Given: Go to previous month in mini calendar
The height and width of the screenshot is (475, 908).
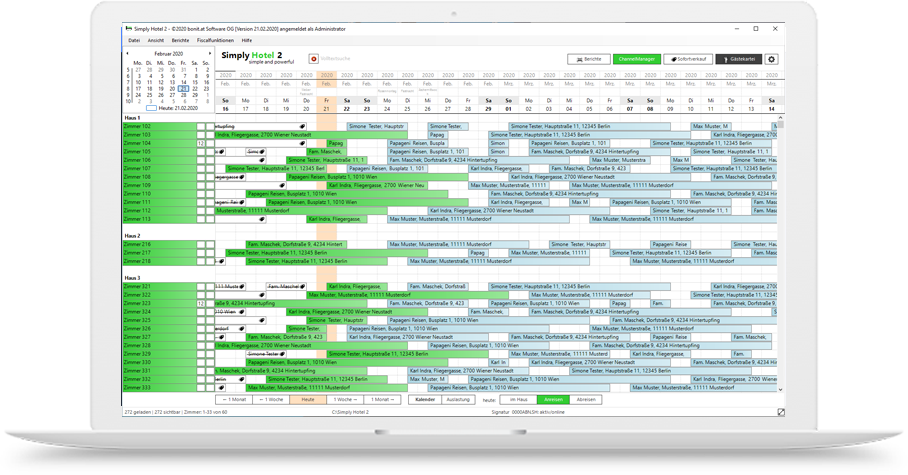Looking at the screenshot, I should click(x=128, y=53).
